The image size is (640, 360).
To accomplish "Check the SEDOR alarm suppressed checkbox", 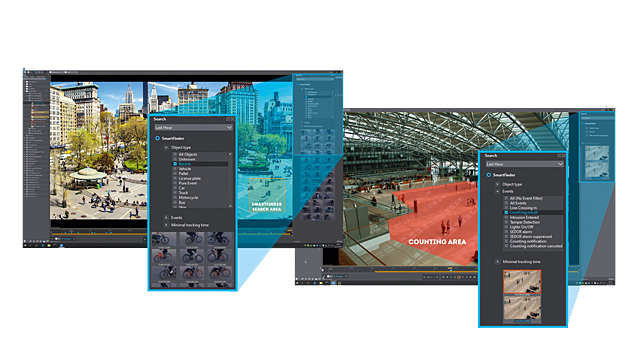I will [x=506, y=237].
